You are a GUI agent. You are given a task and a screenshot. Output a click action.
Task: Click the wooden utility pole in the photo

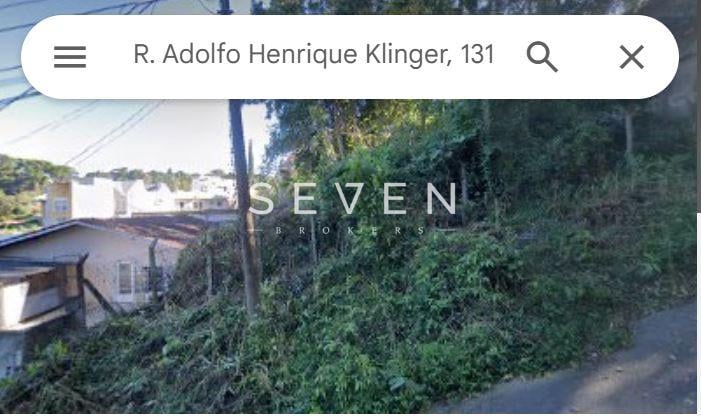245,206
